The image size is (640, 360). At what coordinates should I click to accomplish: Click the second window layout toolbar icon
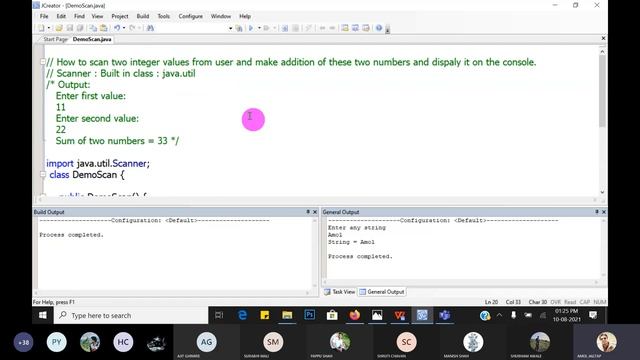pyautogui.click(x=355, y=28)
